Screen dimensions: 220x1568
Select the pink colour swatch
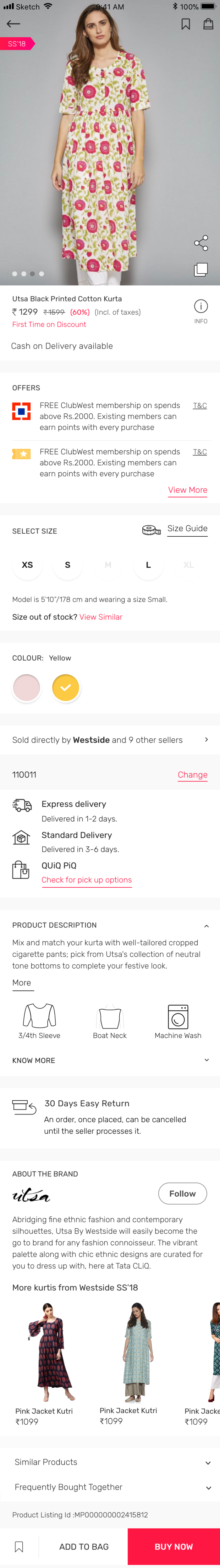27,687
